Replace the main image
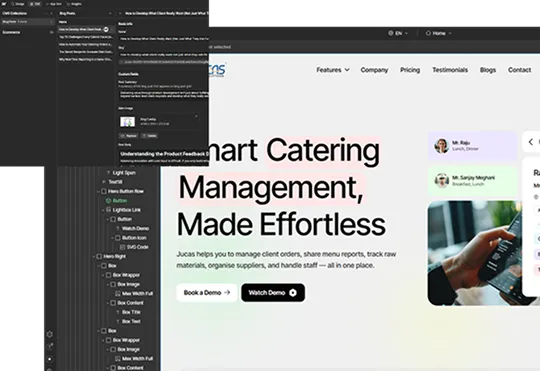Screen dimensions: 540x371 [129, 136]
